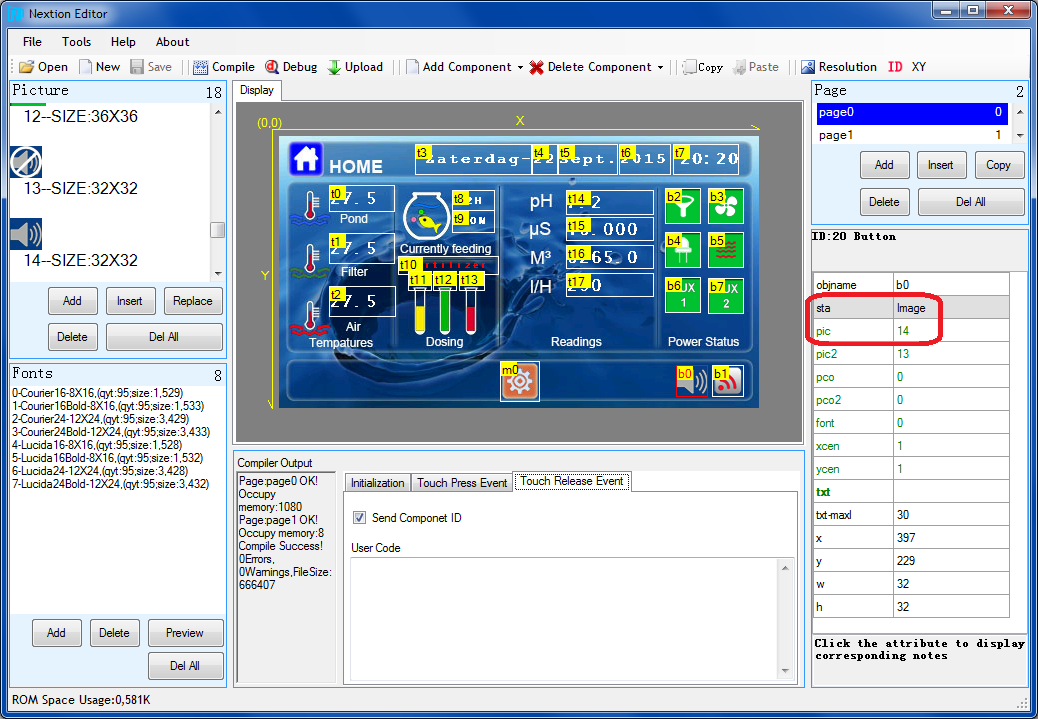Open the About menu
This screenshot has height=719, width=1038.
coord(172,42)
